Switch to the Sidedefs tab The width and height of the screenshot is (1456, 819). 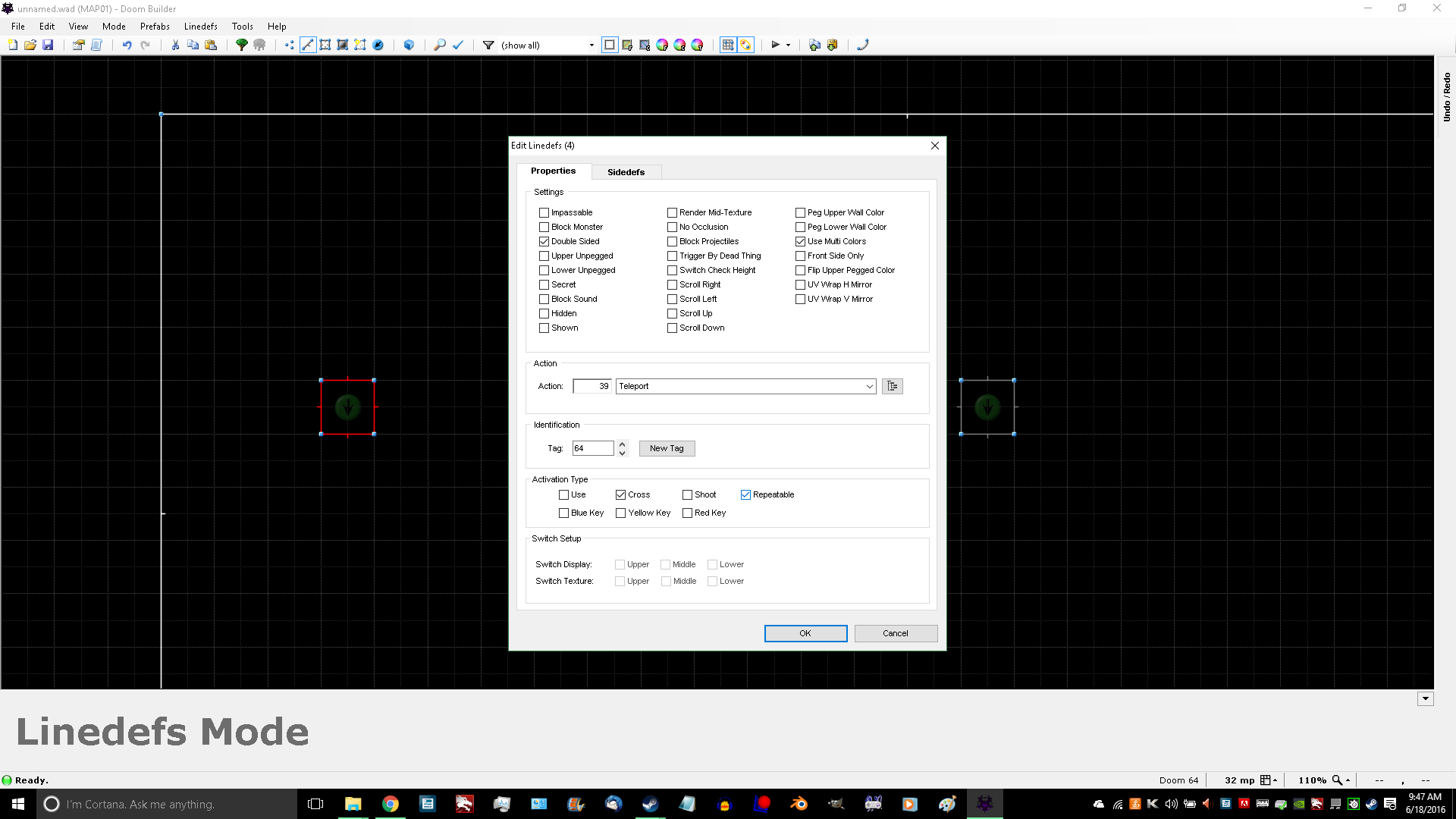point(626,172)
